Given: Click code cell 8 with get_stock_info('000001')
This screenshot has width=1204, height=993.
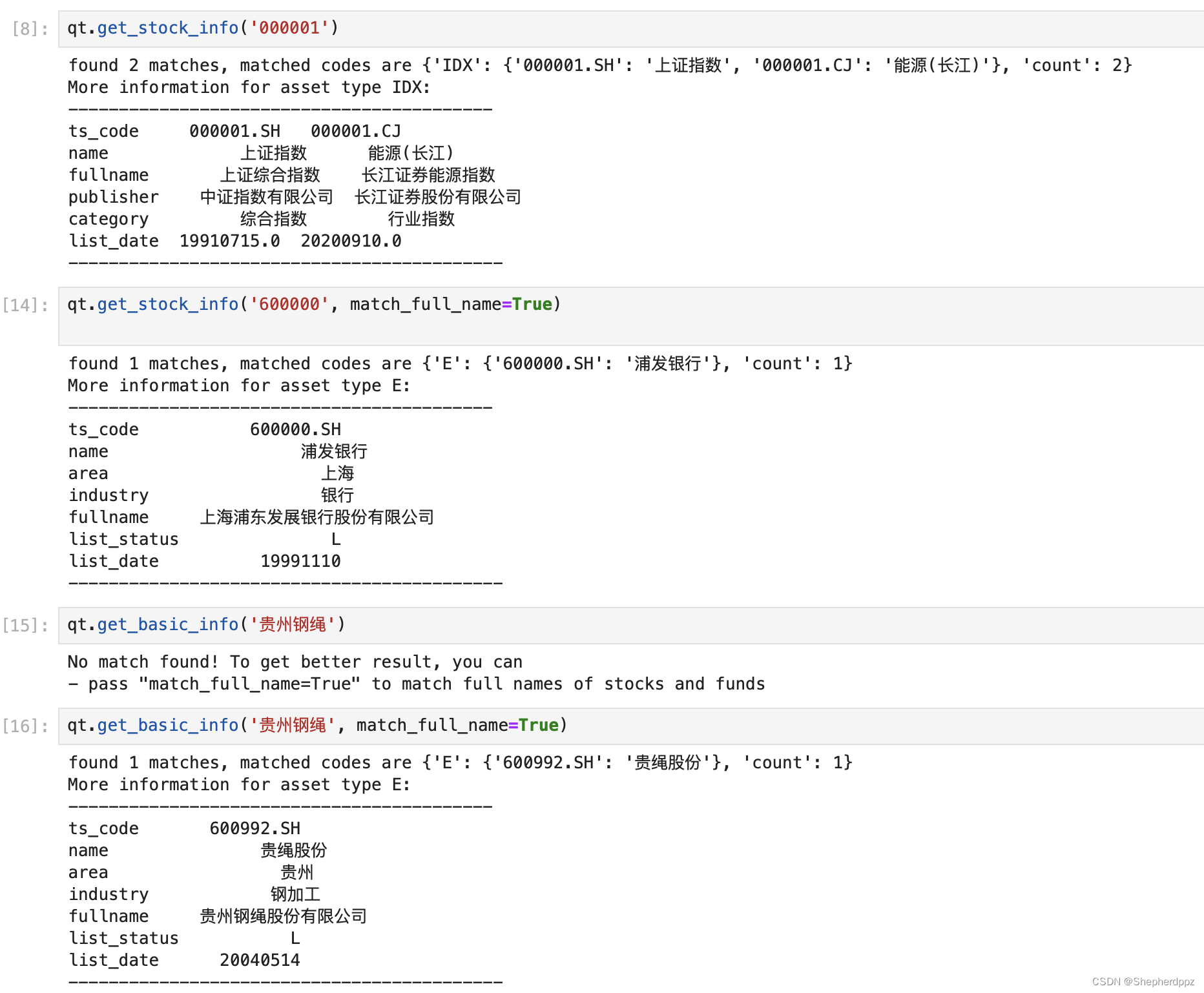Looking at the screenshot, I should [631, 28].
